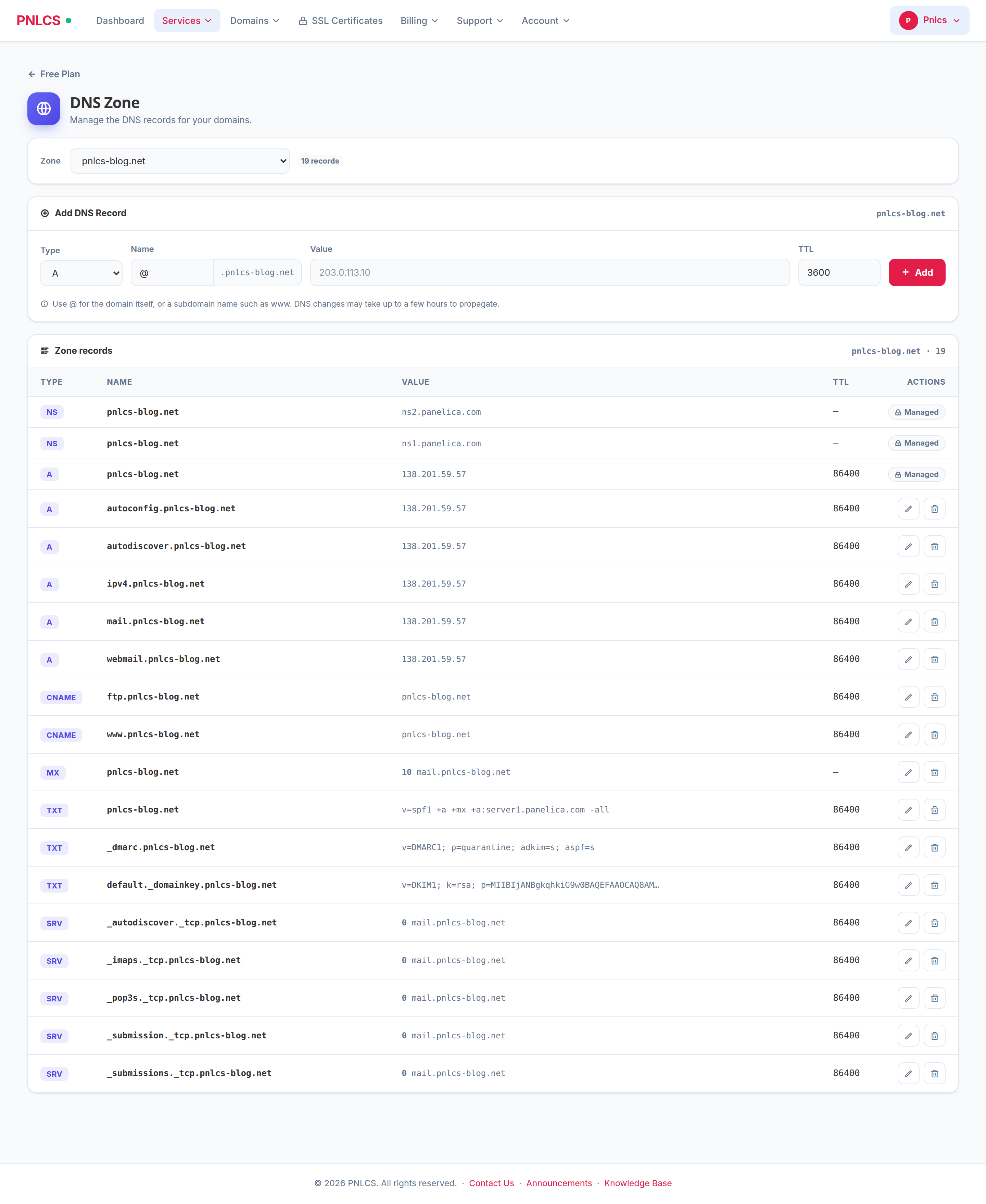Delete the autoconfig.pnlcs-blog.net A record
This screenshot has width=986, height=1204.
click(934, 509)
